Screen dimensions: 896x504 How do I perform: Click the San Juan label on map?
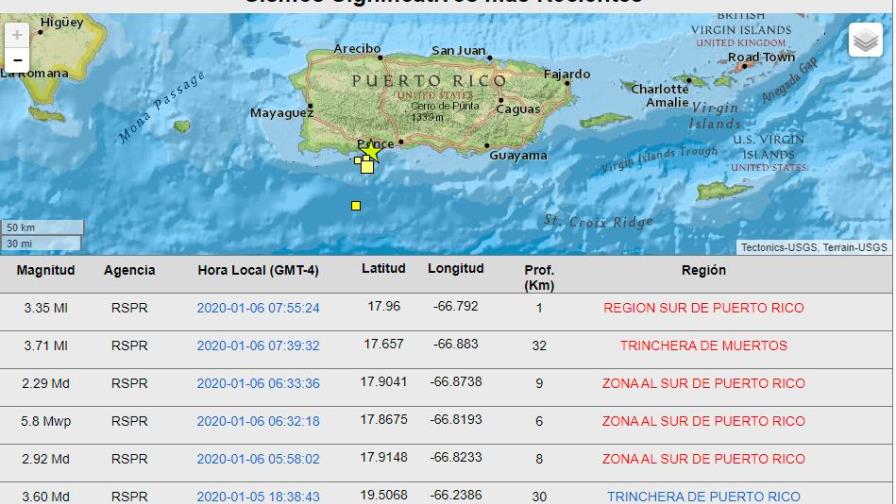click(458, 51)
